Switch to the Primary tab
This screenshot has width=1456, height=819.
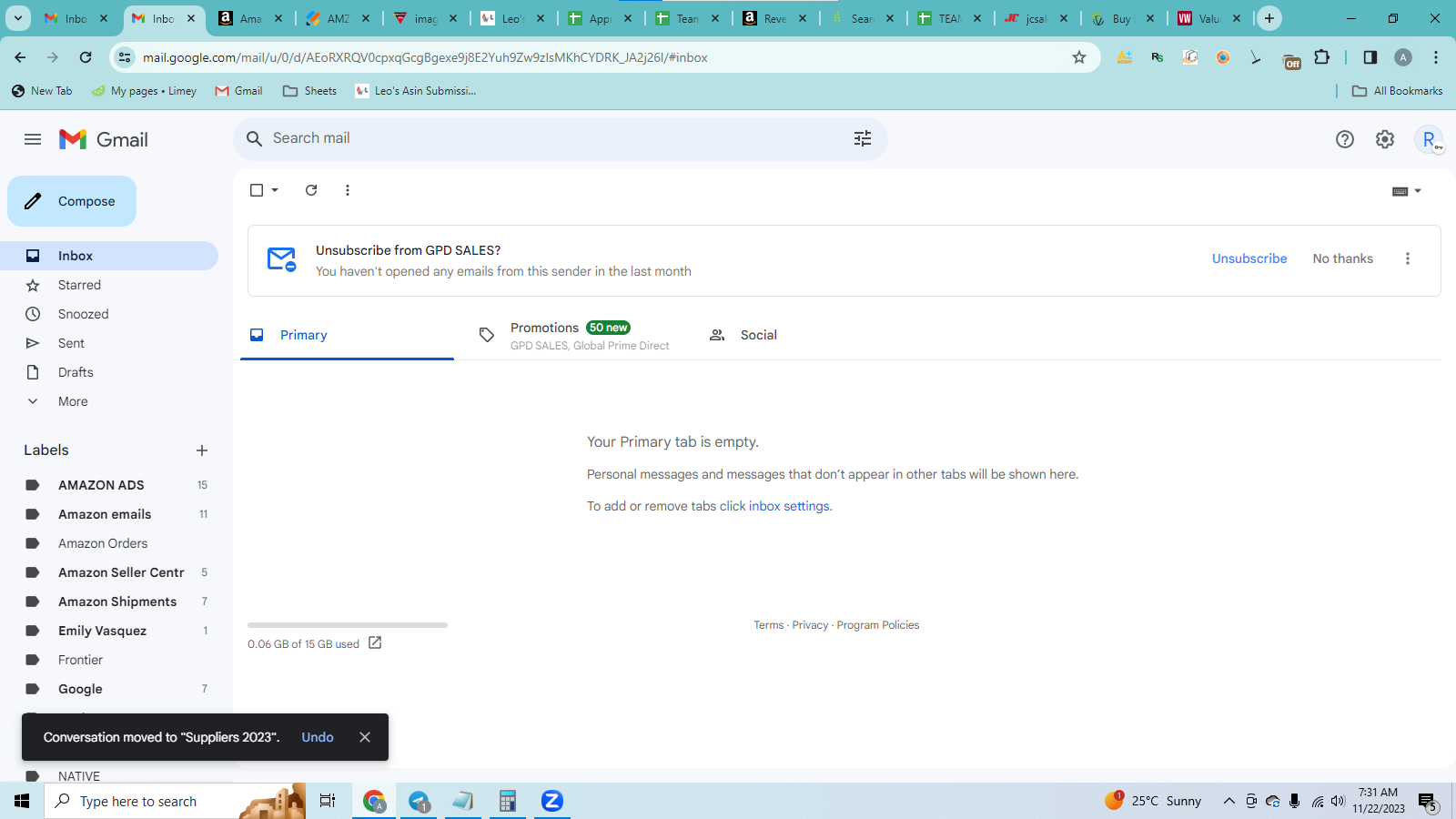coord(347,335)
